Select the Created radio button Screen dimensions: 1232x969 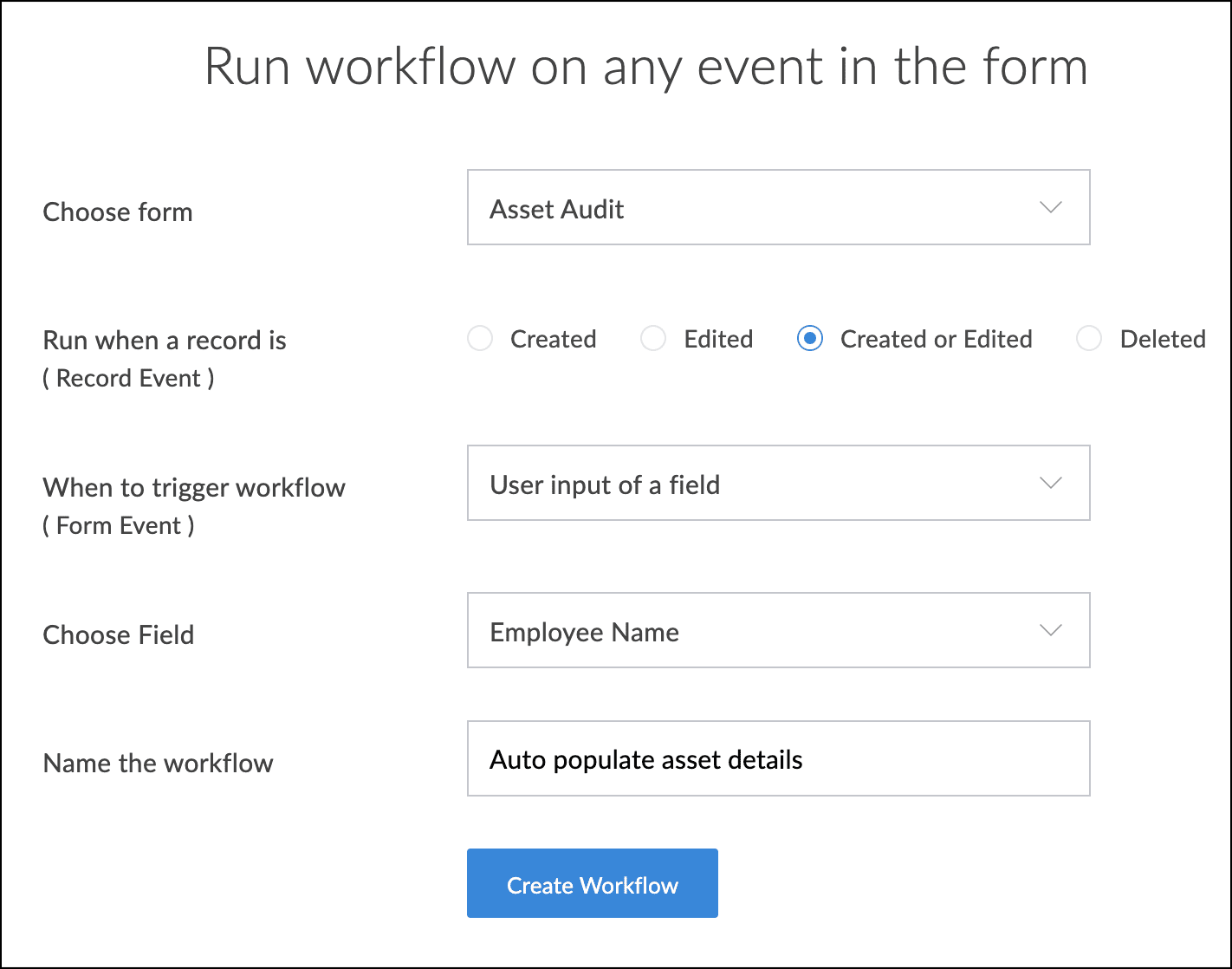tap(480, 339)
